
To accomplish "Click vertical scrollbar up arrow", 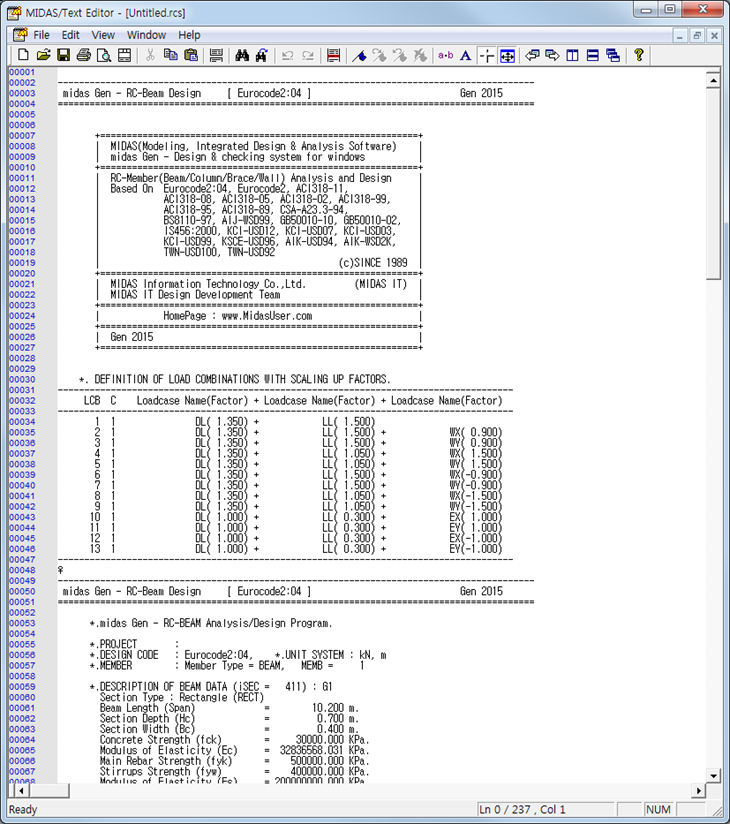I will pyautogui.click(x=713, y=80).
